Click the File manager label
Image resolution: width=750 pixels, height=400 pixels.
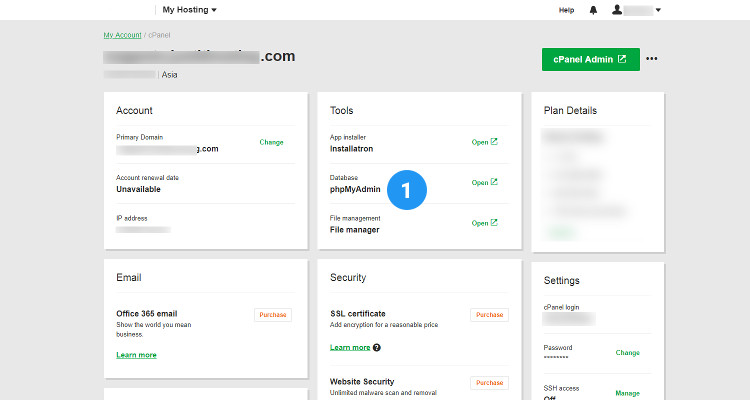coord(354,230)
